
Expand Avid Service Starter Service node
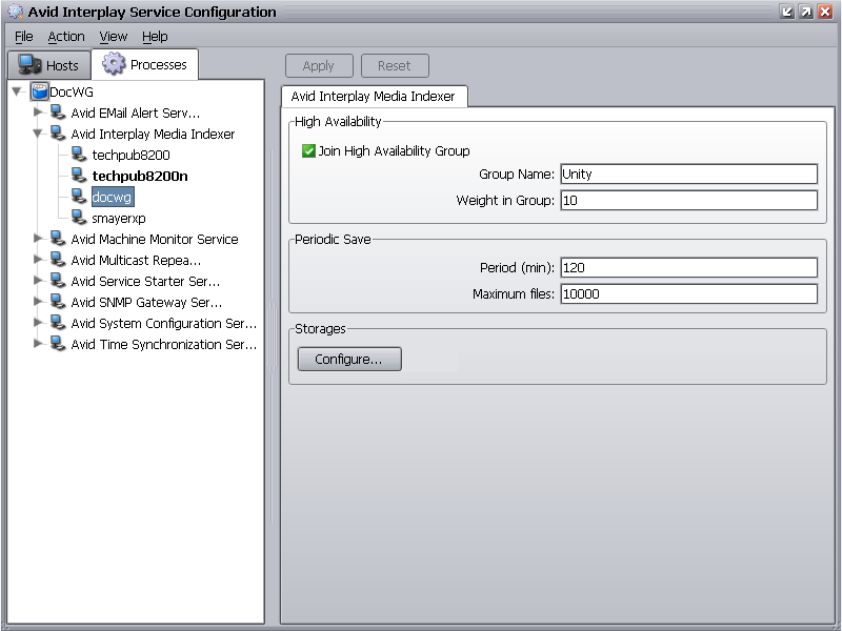click(38, 280)
